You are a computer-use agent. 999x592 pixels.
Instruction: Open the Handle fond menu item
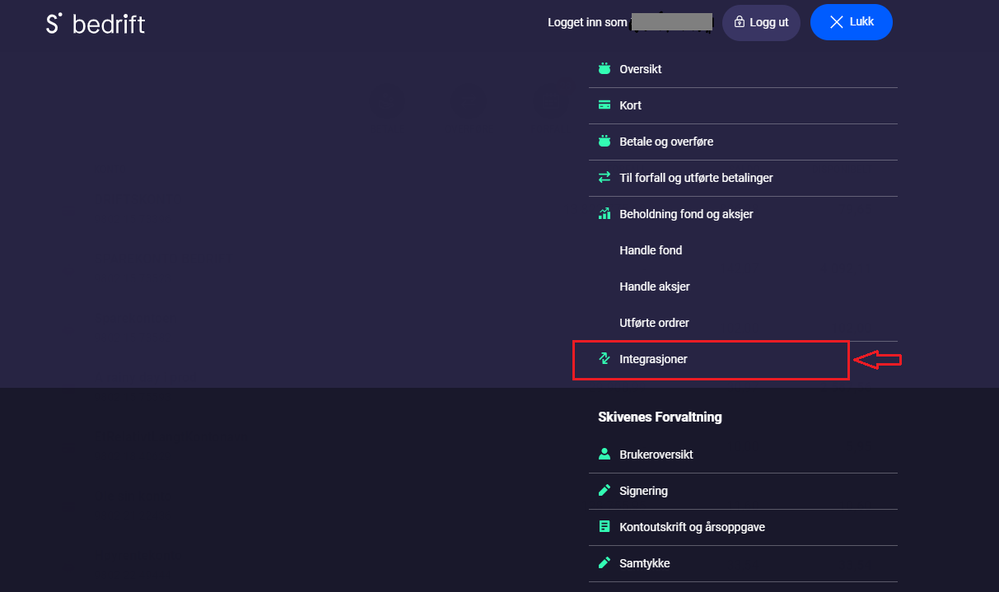(651, 251)
